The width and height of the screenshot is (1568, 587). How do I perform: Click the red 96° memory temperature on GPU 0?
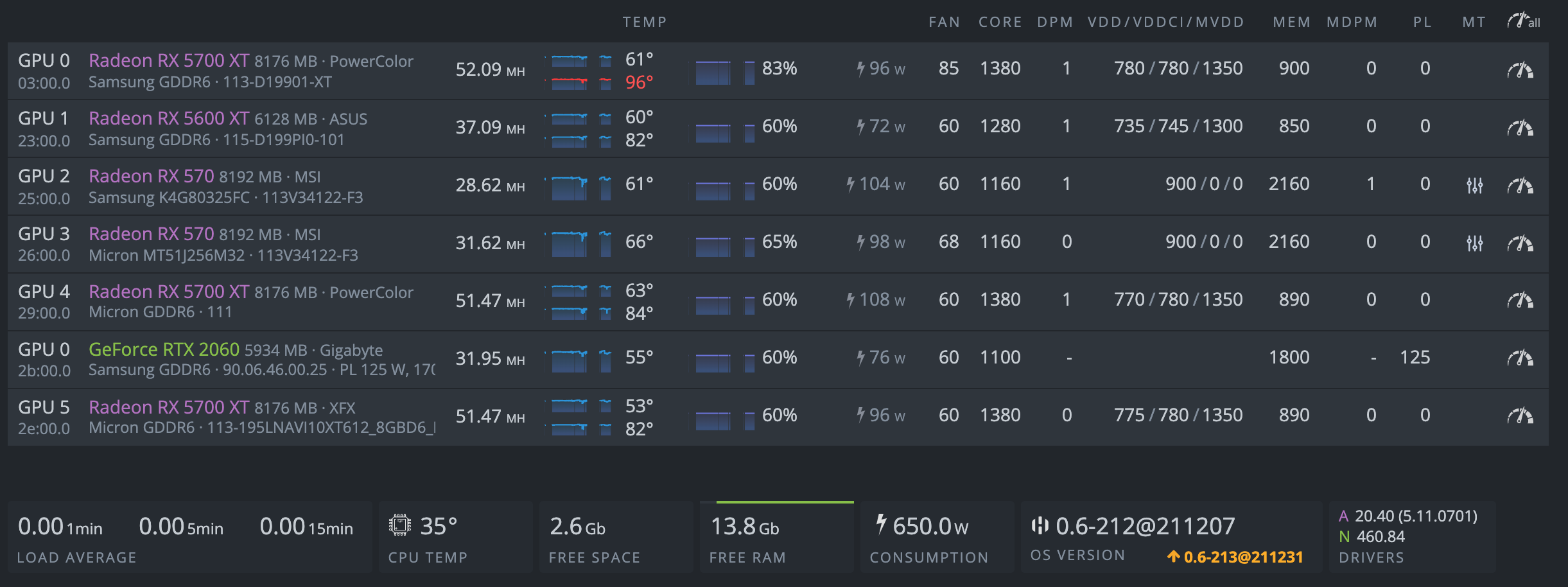(x=639, y=83)
